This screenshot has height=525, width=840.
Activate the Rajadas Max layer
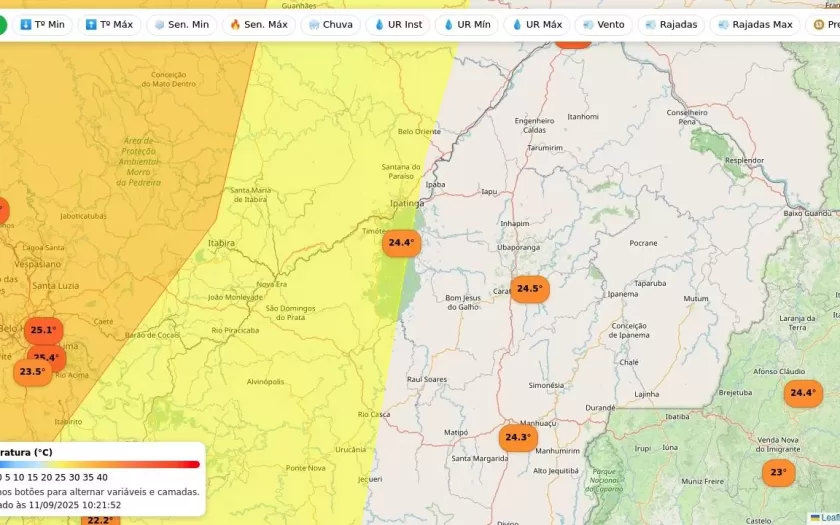click(754, 24)
